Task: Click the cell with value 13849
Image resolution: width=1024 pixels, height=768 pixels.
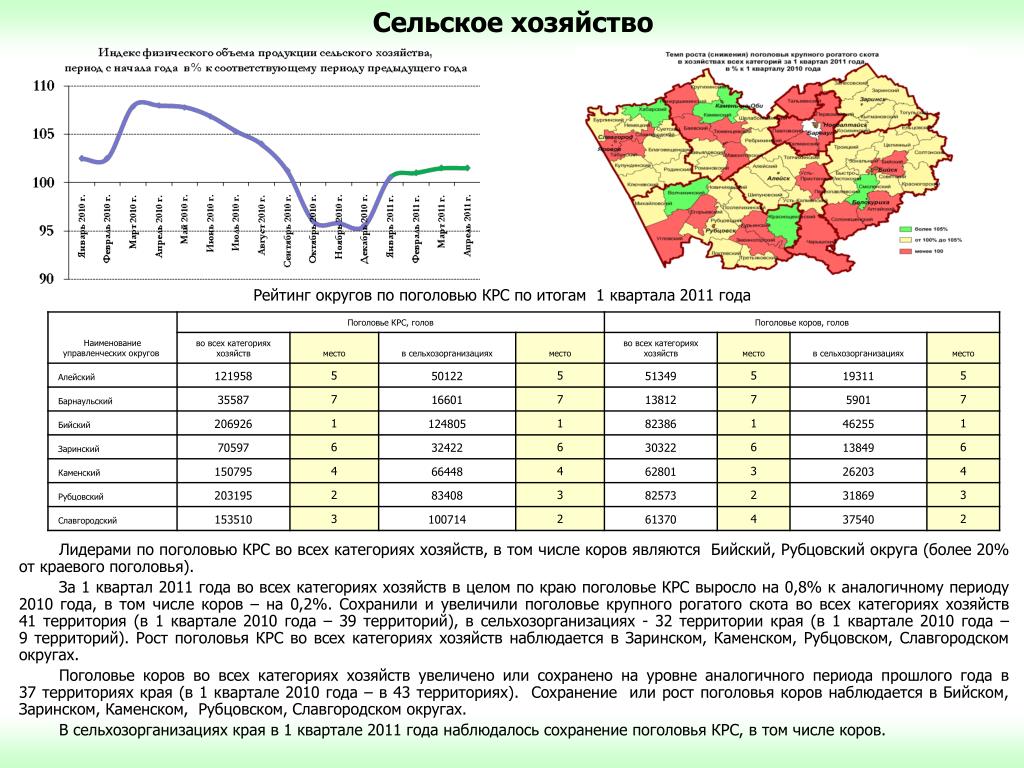Action: point(858,448)
